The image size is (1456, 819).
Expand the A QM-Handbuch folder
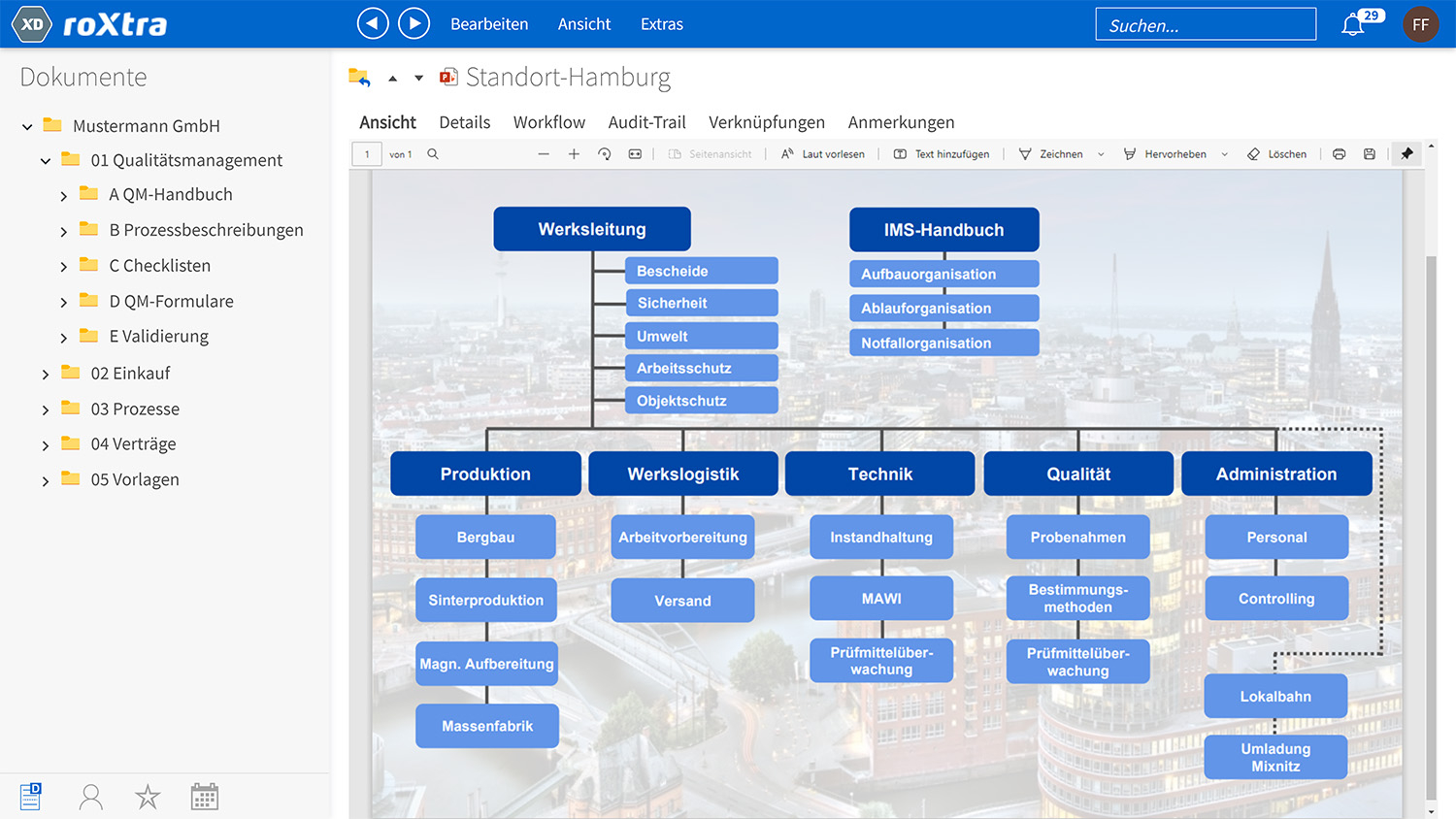coord(64,196)
